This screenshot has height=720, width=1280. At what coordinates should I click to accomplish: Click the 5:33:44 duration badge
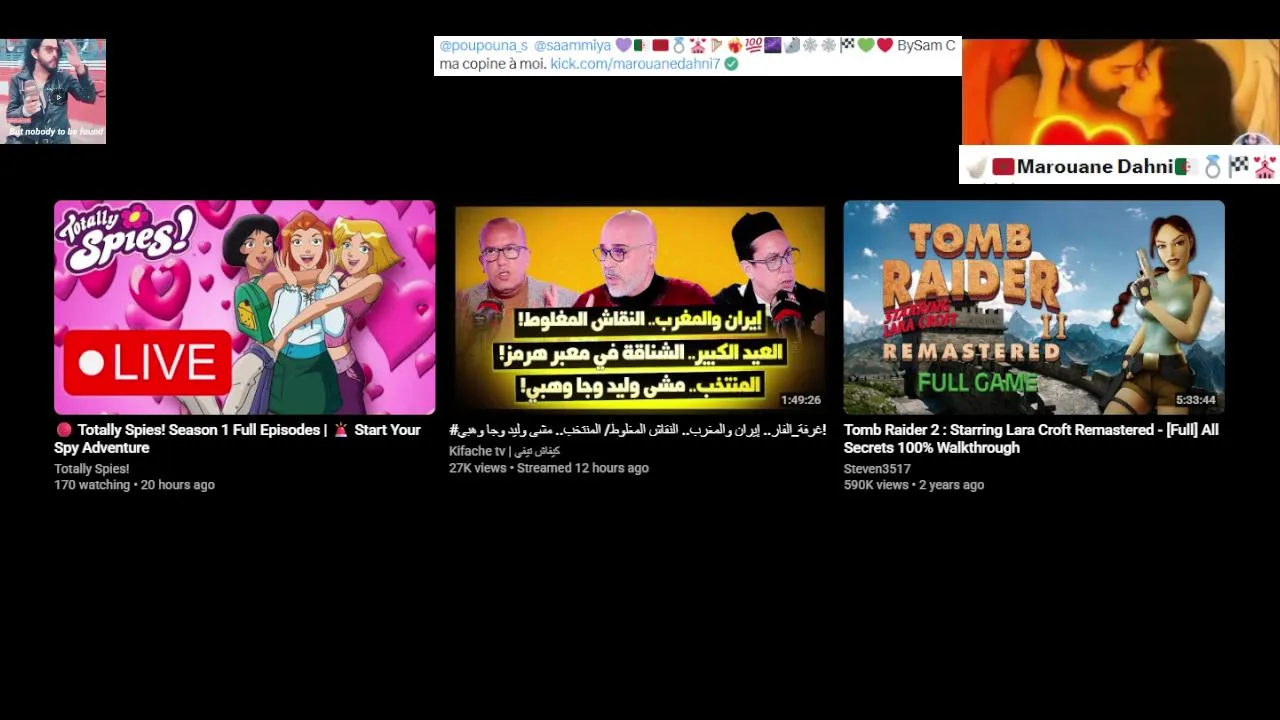1196,400
